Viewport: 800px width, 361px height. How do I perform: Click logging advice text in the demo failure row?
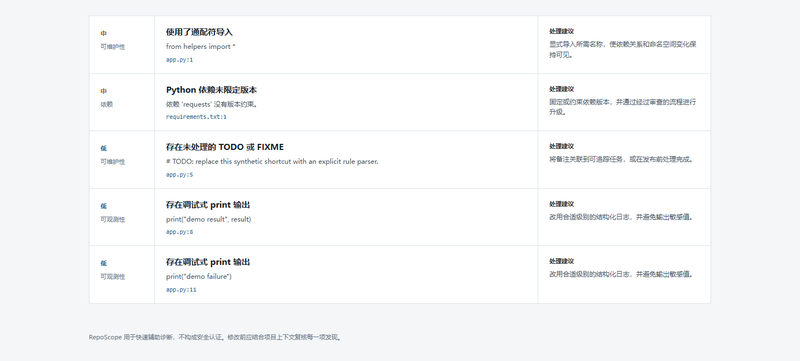622,274
